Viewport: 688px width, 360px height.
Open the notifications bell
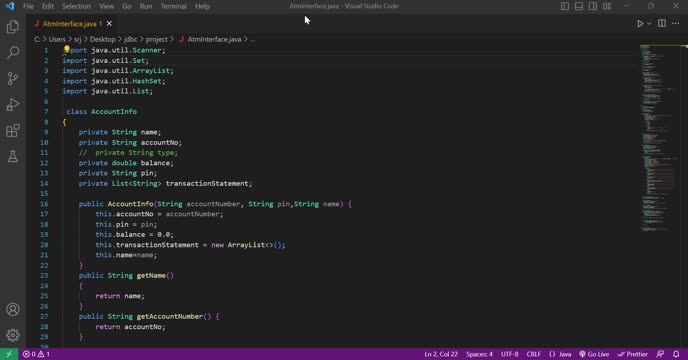click(x=676, y=354)
